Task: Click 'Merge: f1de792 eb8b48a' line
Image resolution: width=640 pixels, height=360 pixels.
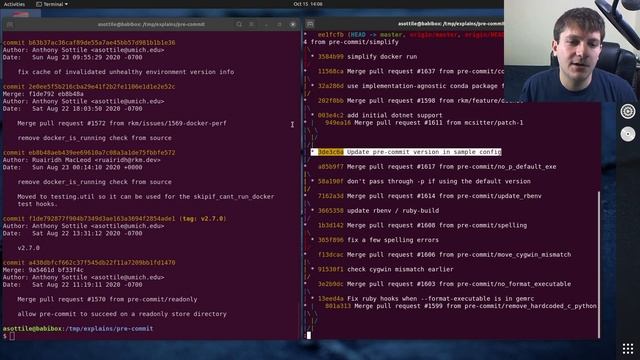Action: coord(43,94)
